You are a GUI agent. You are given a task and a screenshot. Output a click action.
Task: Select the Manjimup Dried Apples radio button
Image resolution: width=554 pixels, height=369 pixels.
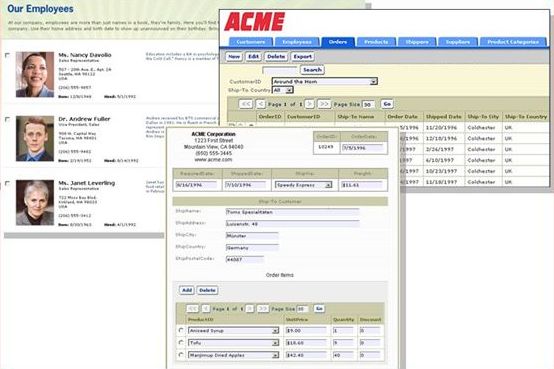pyautogui.click(x=181, y=355)
